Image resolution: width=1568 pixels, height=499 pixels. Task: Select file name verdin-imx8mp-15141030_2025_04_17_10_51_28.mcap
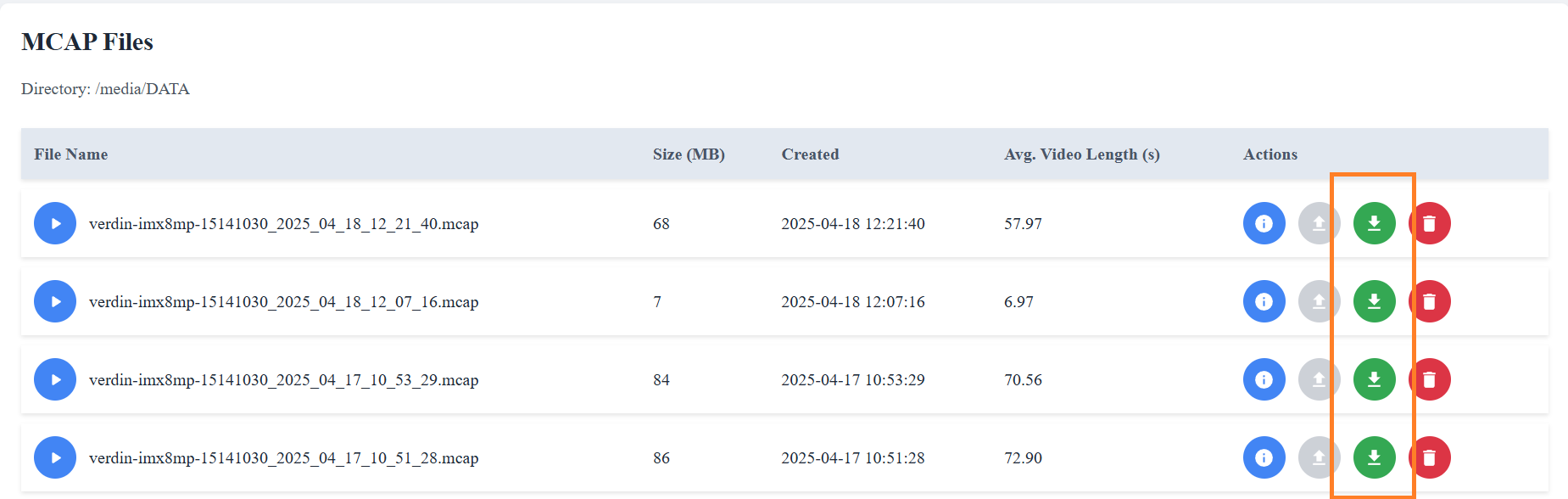point(283,458)
